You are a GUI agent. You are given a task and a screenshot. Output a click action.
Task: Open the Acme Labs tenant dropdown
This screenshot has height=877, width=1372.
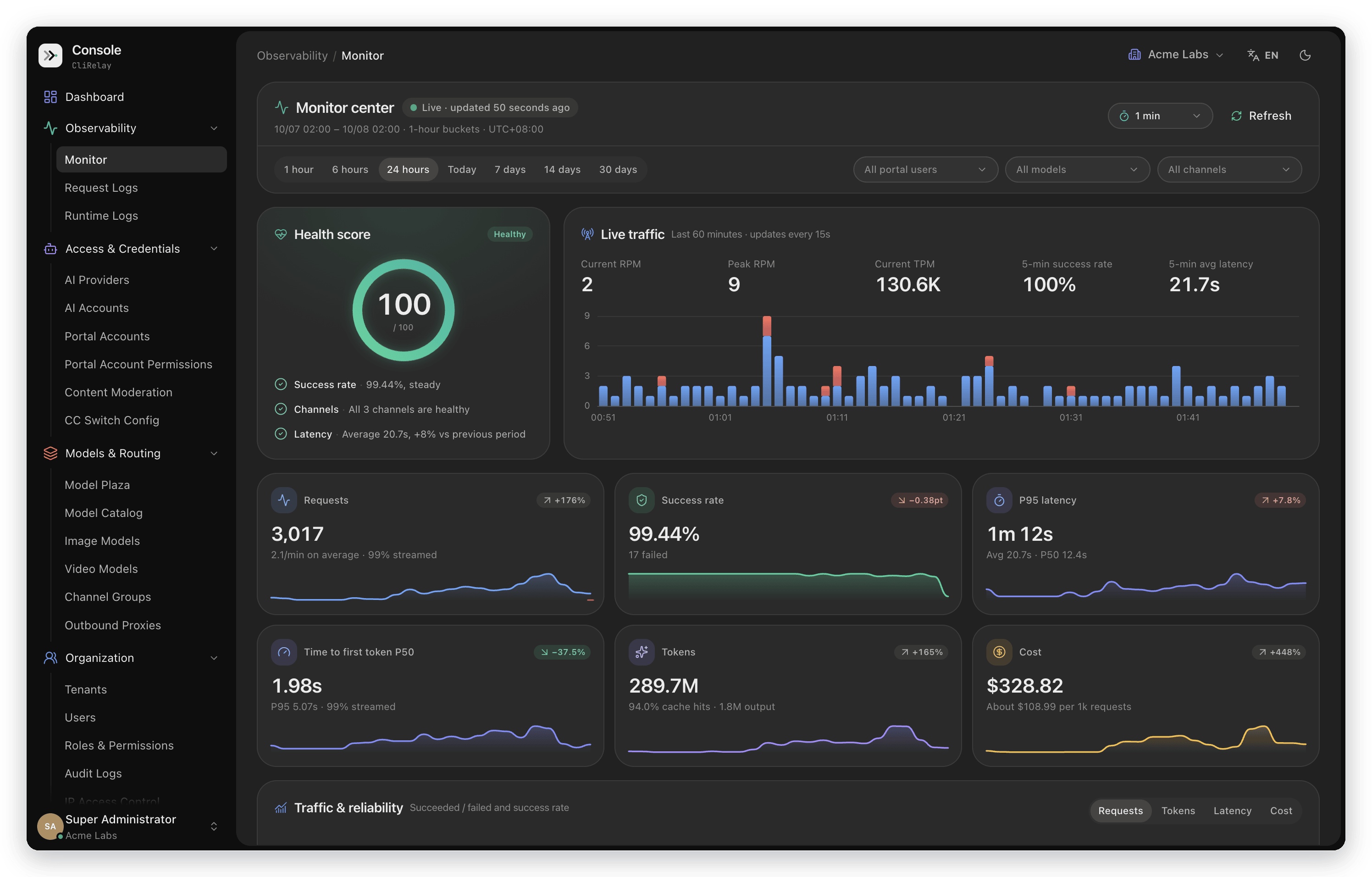click(x=1176, y=55)
